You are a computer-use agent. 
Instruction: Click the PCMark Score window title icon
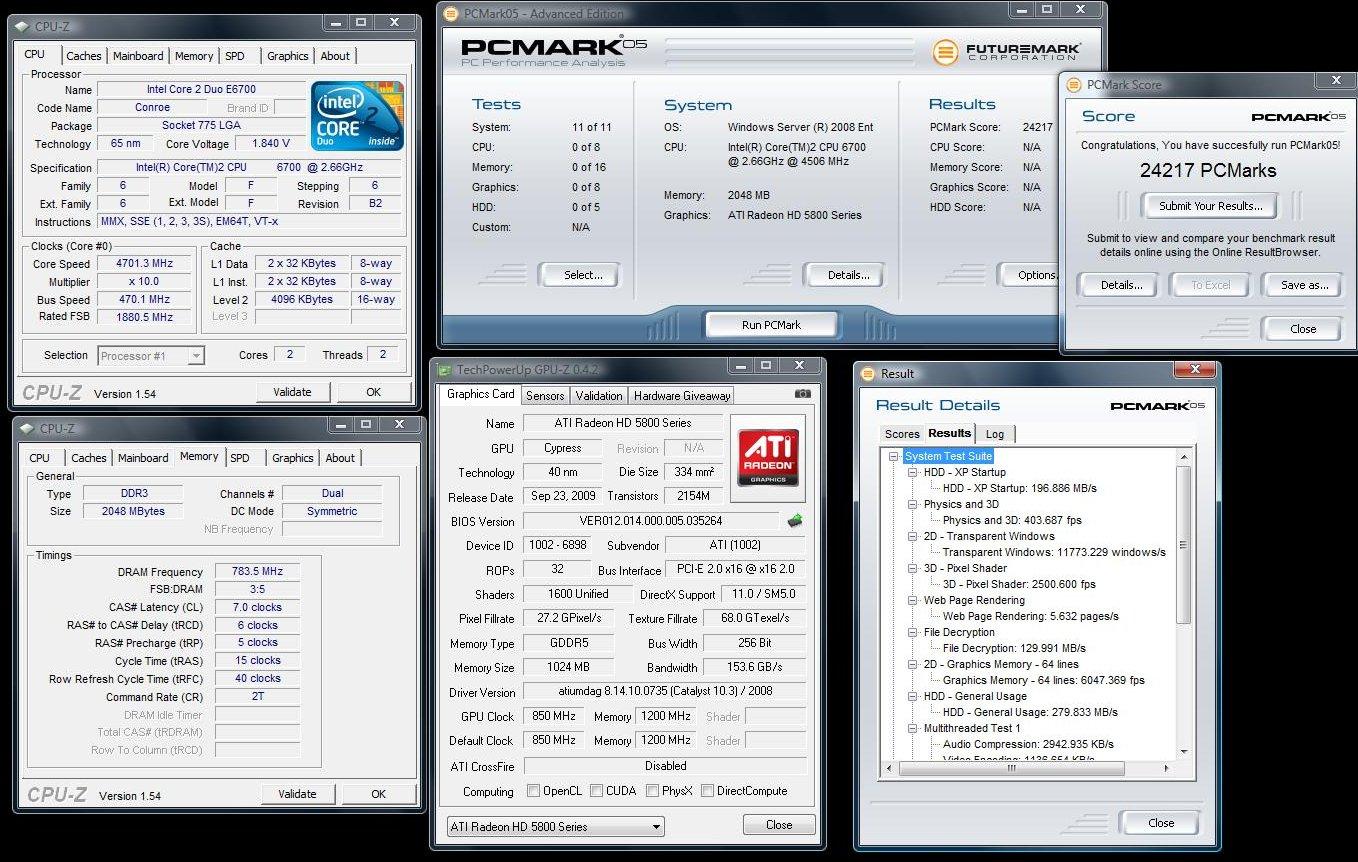[x=1074, y=85]
